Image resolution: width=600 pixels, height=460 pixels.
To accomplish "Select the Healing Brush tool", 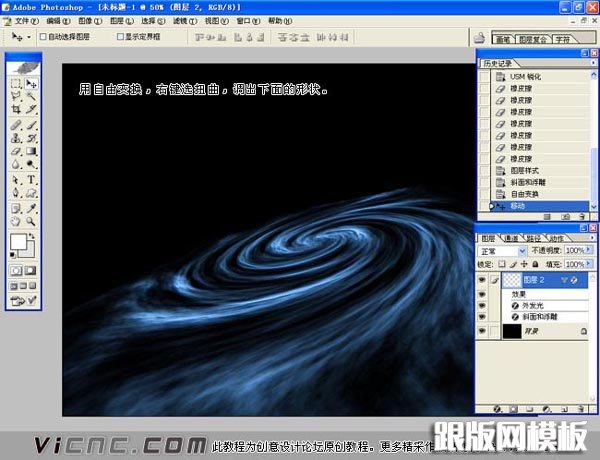I will pos(16,125).
